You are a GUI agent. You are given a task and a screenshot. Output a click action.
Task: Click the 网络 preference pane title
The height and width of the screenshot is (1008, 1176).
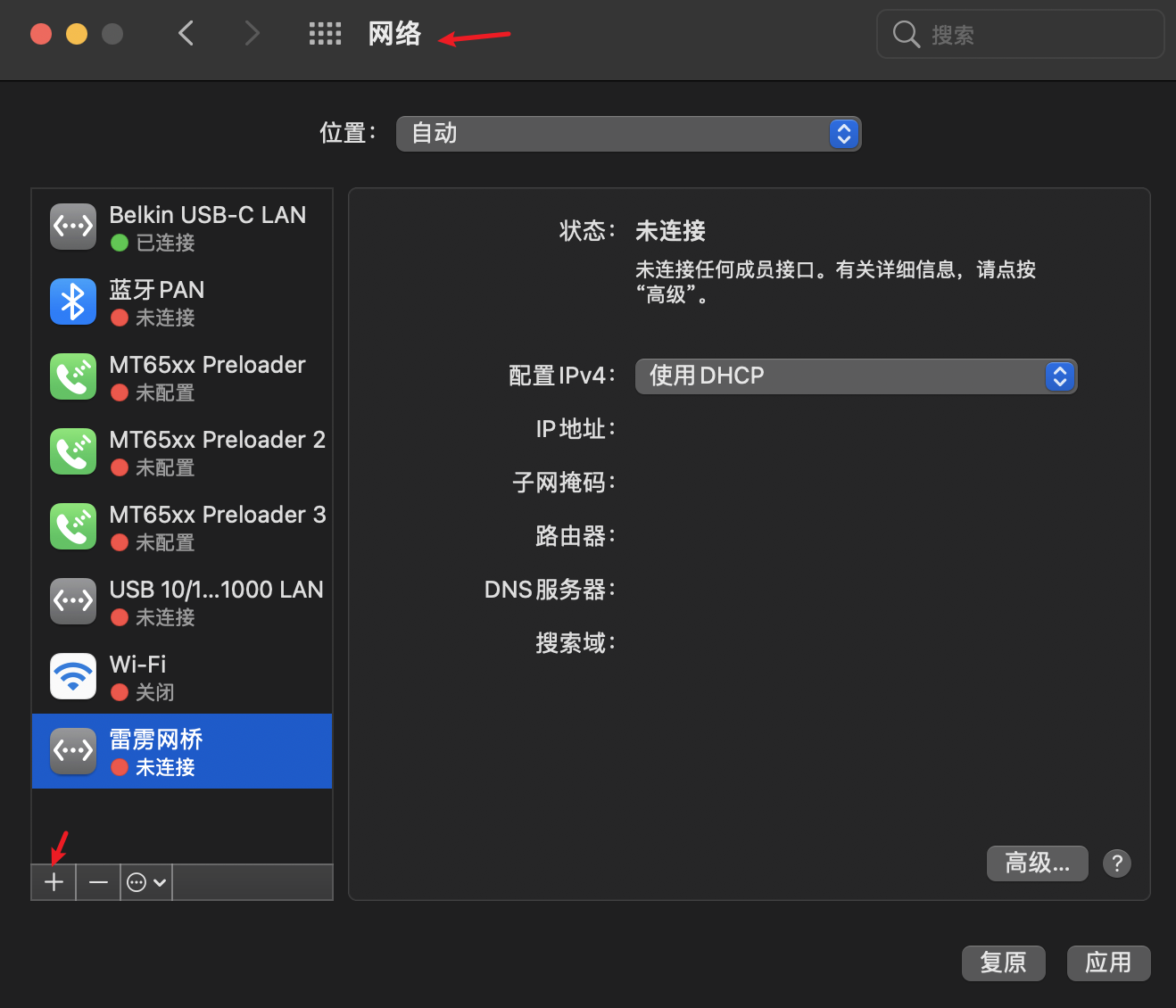pyautogui.click(x=393, y=34)
